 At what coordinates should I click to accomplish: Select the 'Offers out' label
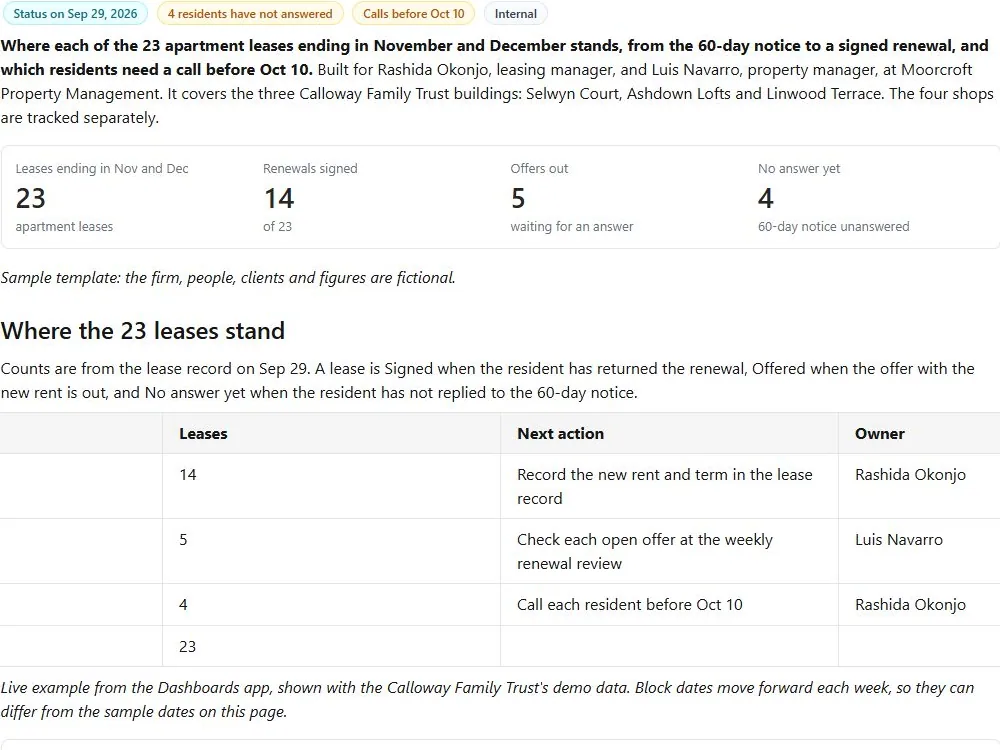point(539,168)
